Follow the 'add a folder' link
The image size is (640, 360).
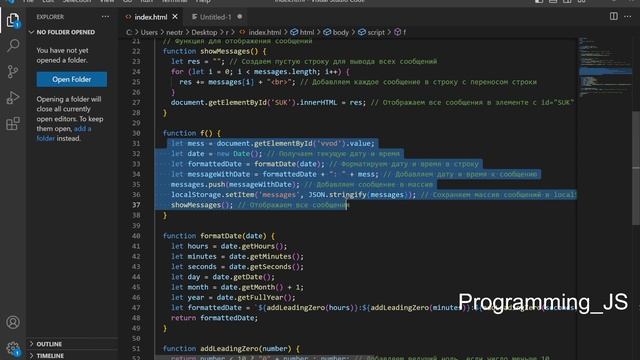click(x=63, y=133)
